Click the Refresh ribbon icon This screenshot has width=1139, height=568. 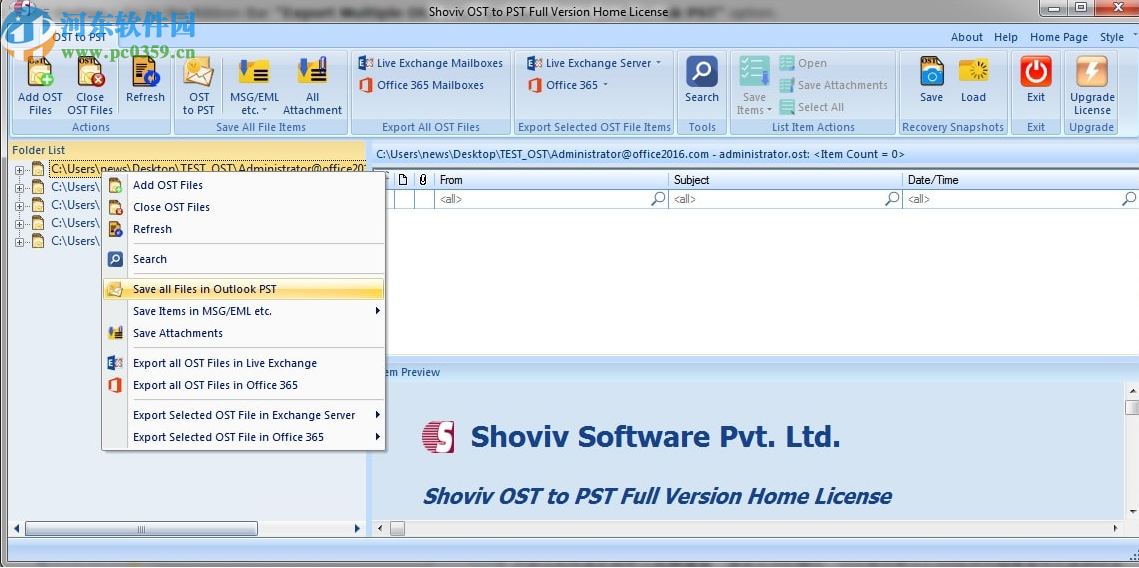[x=145, y=80]
